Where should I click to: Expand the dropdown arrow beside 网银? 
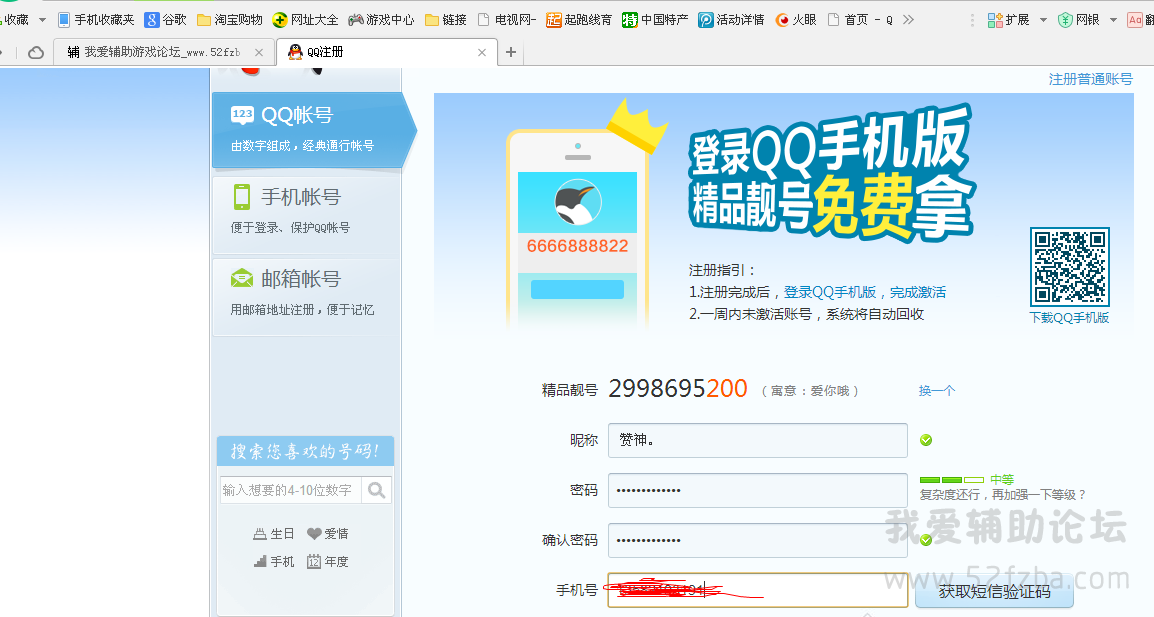[1113, 20]
